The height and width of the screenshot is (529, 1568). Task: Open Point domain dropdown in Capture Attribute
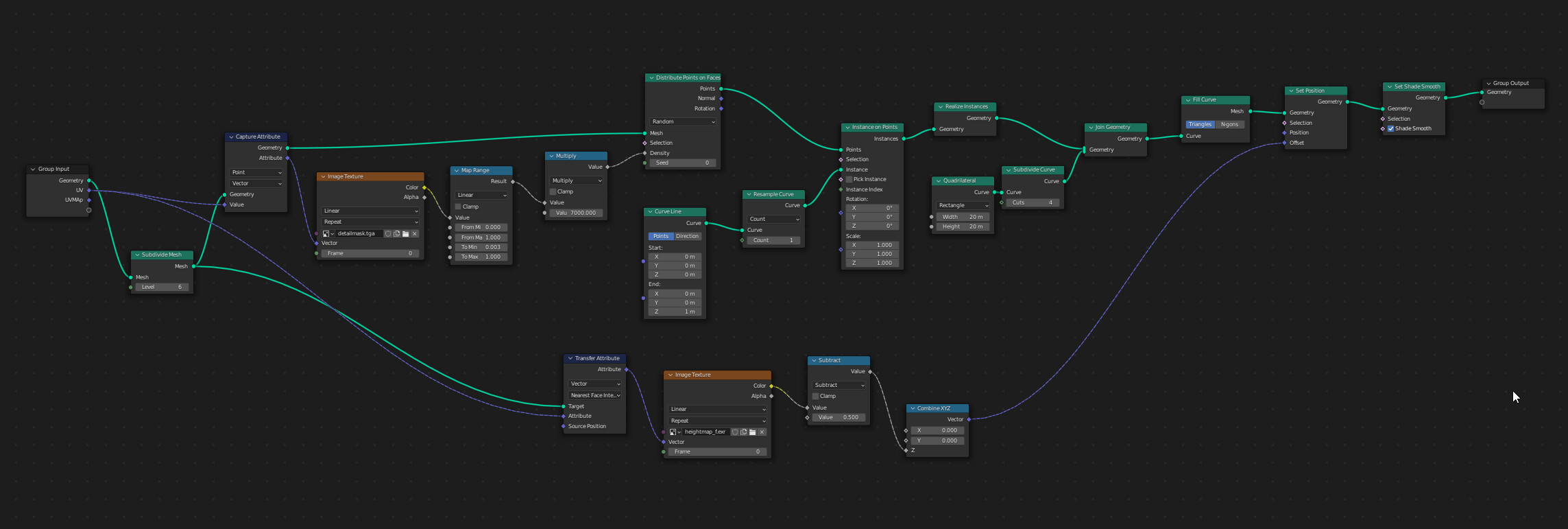(256, 172)
